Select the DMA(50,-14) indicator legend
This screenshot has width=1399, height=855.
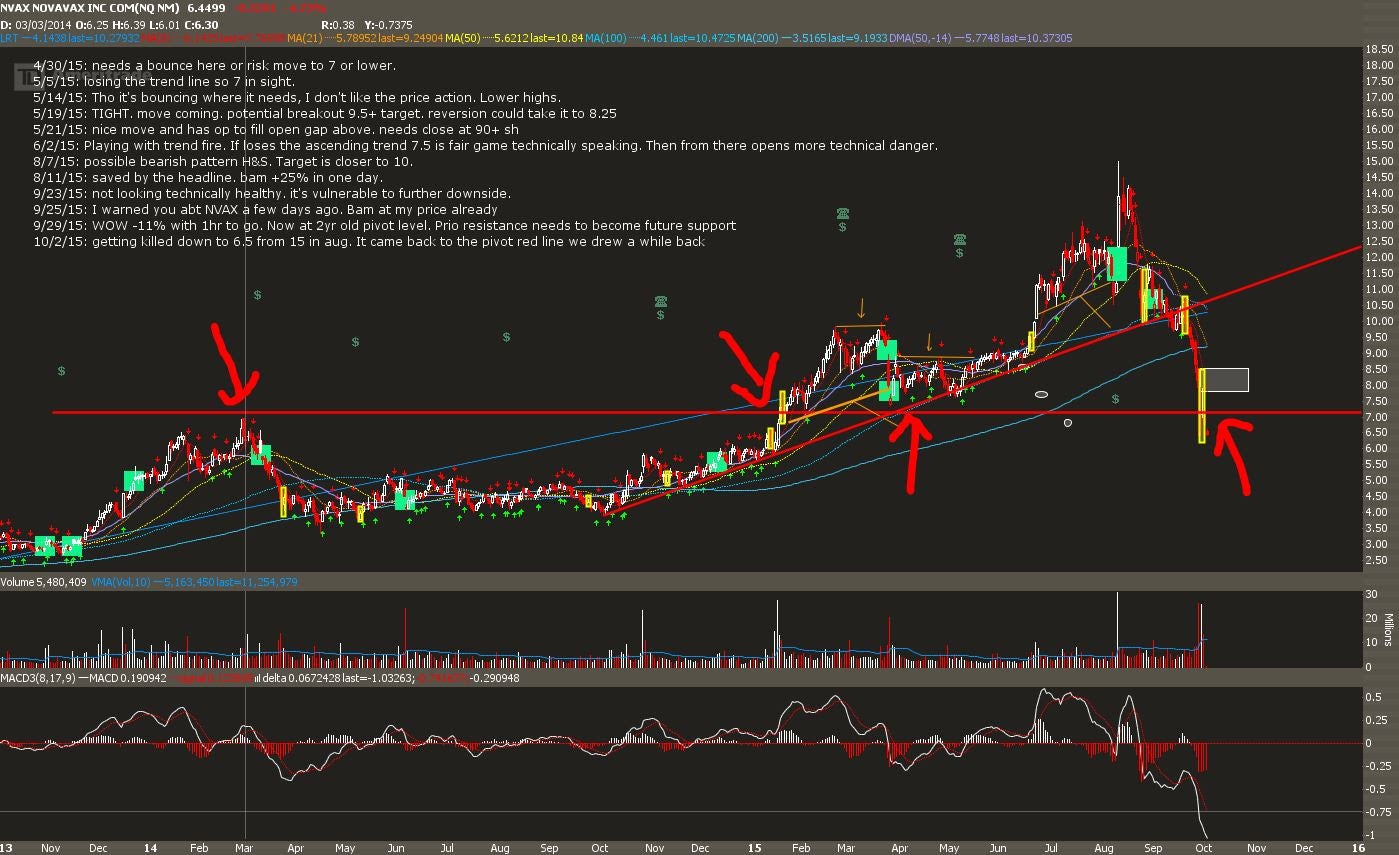coord(983,37)
